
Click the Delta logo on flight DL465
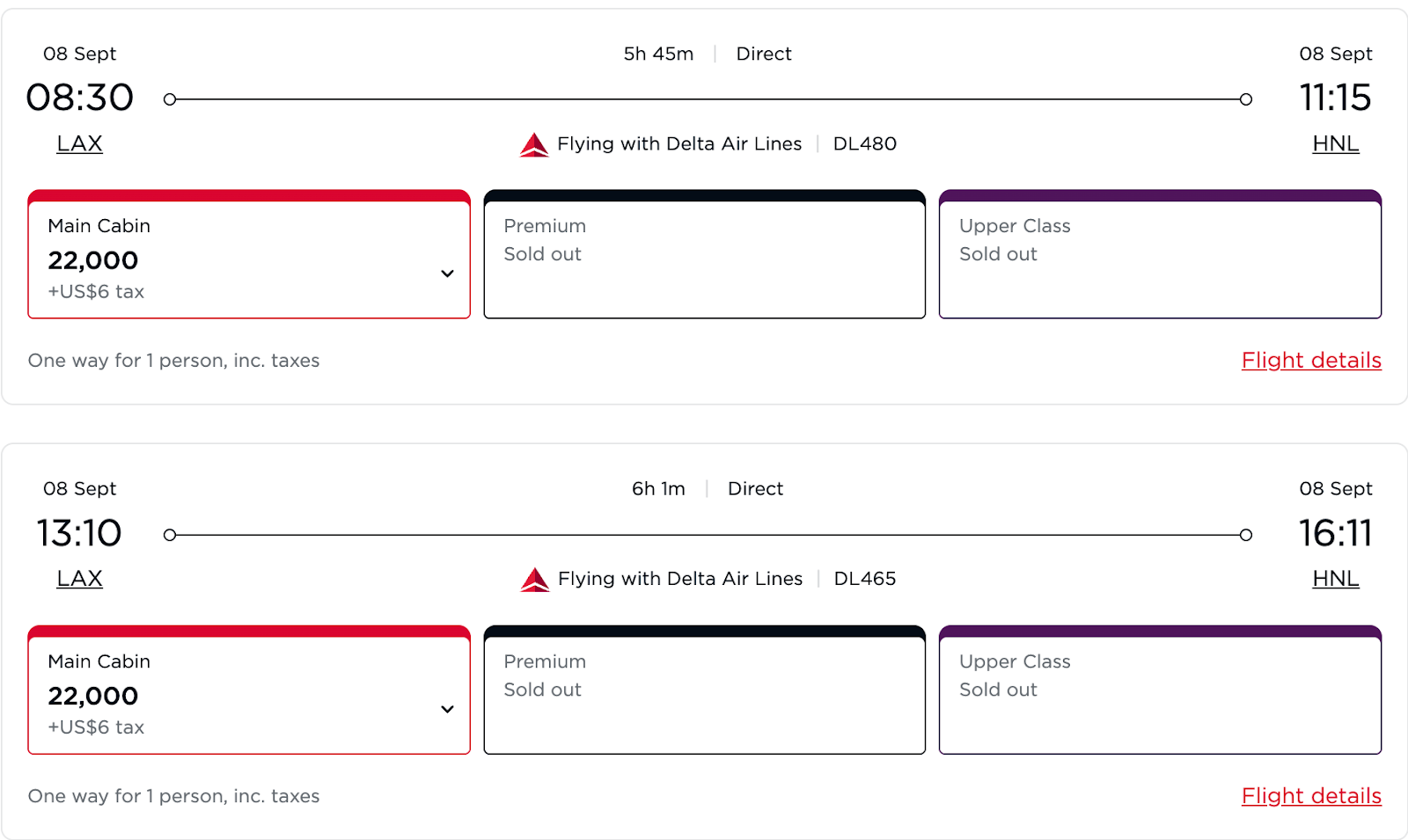pyautogui.click(x=534, y=580)
